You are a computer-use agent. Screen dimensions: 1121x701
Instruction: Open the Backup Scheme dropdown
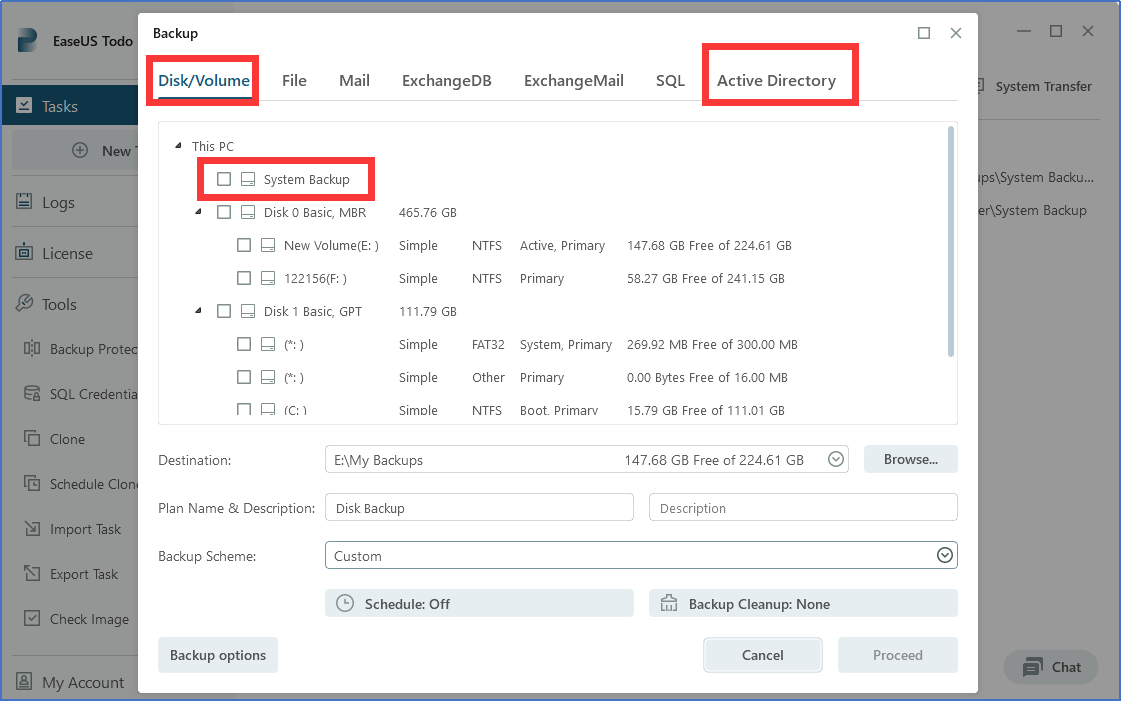(944, 554)
